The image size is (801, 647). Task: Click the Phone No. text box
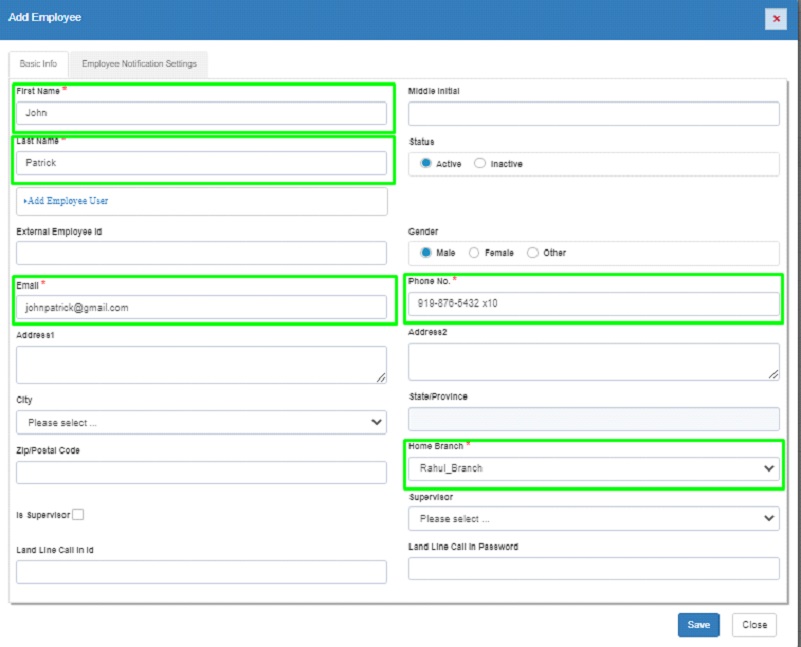click(593, 303)
